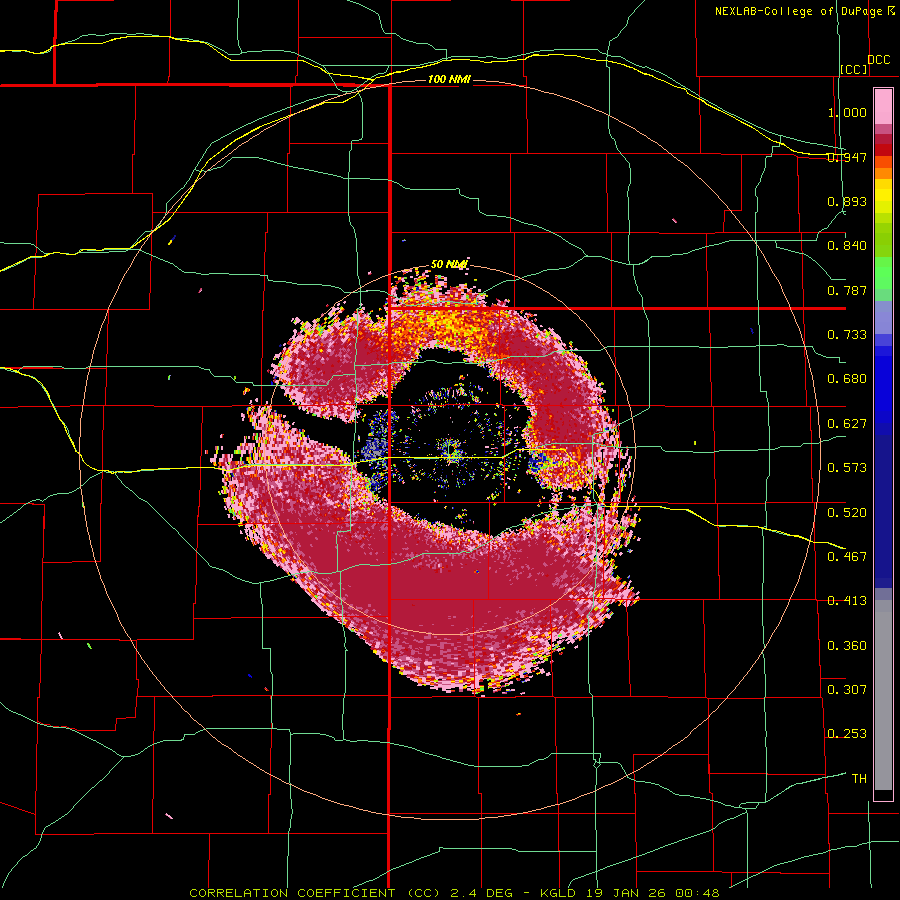900x900 pixels.
Task: Select the 0.573 legend value
Action: click(x=847, y=468)
